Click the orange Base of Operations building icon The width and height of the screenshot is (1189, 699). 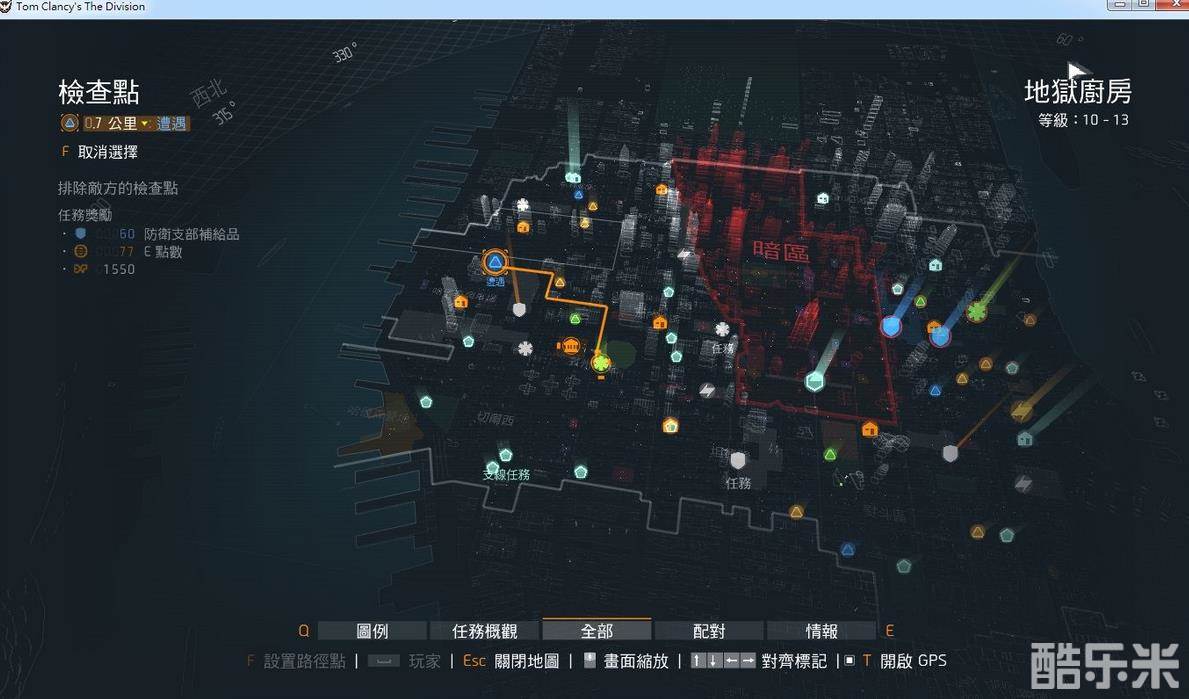(570, 347)
